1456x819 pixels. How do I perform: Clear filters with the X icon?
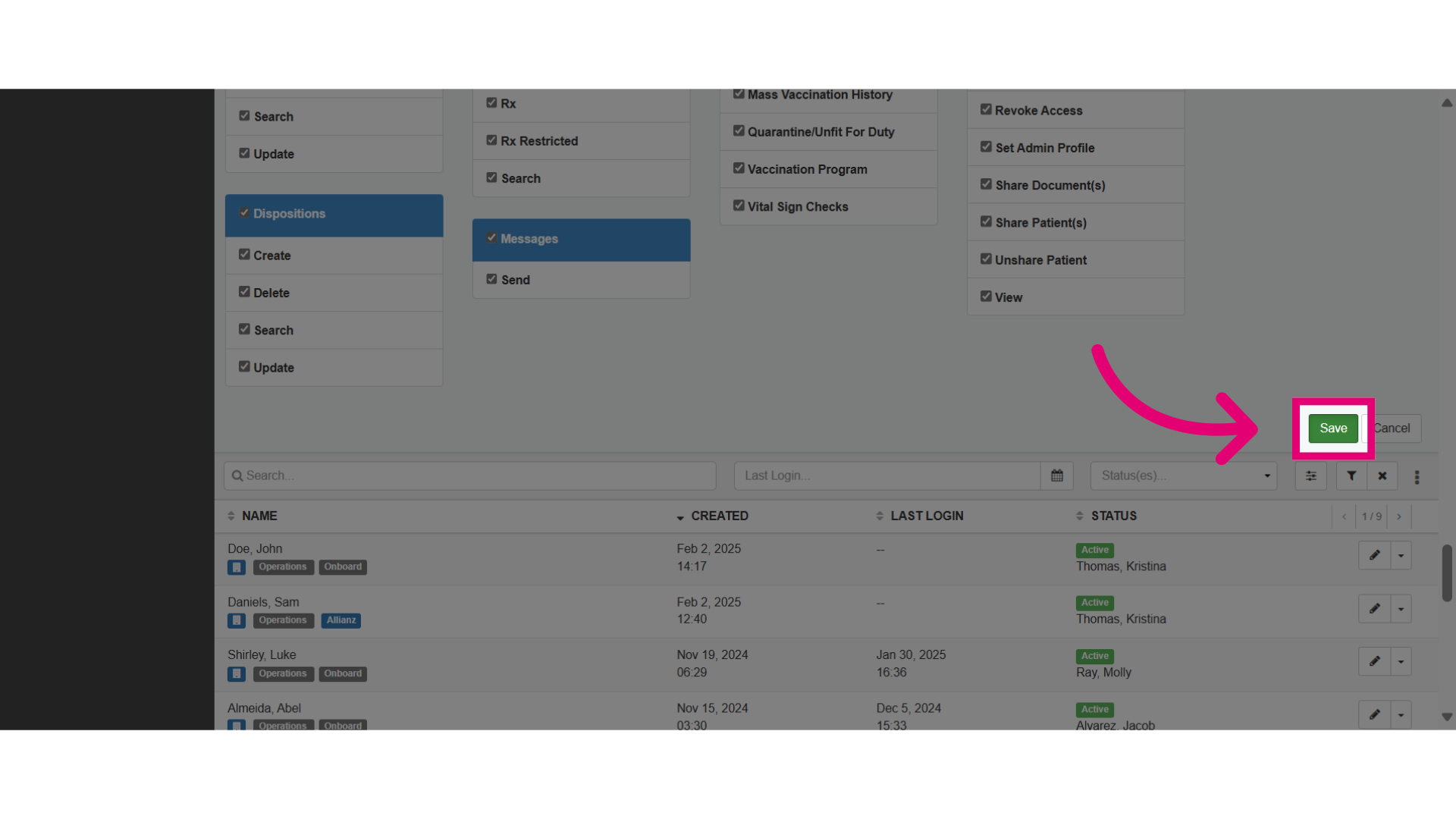1382,476
